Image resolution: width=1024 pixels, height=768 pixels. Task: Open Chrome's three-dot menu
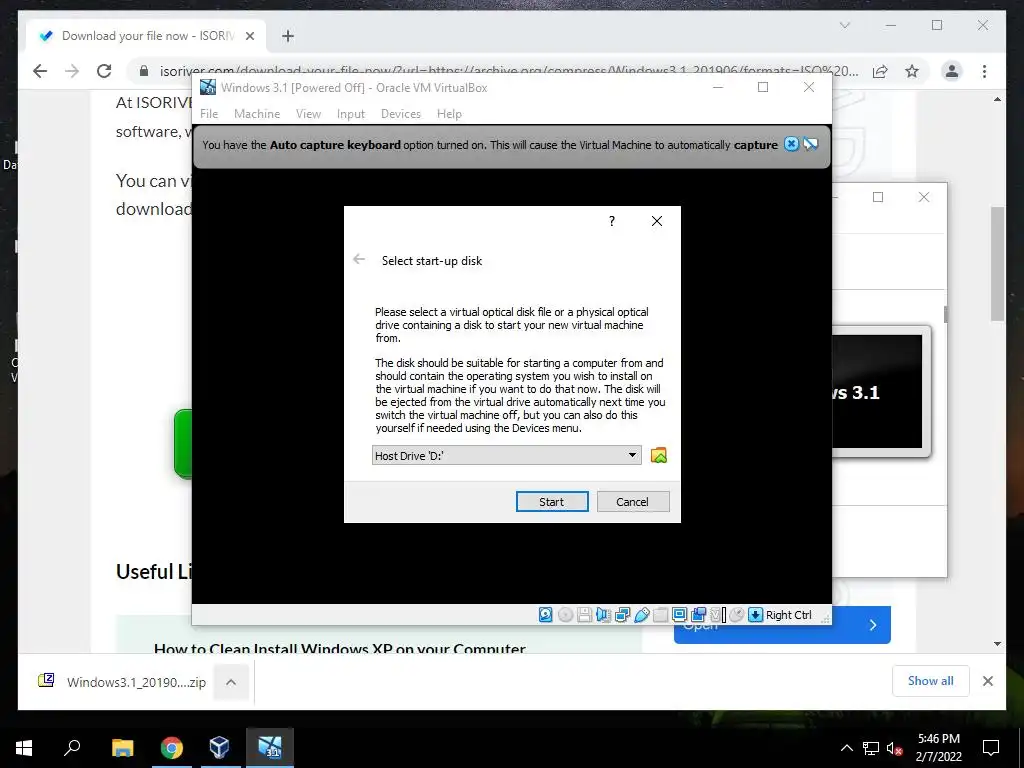coord(984,71)
